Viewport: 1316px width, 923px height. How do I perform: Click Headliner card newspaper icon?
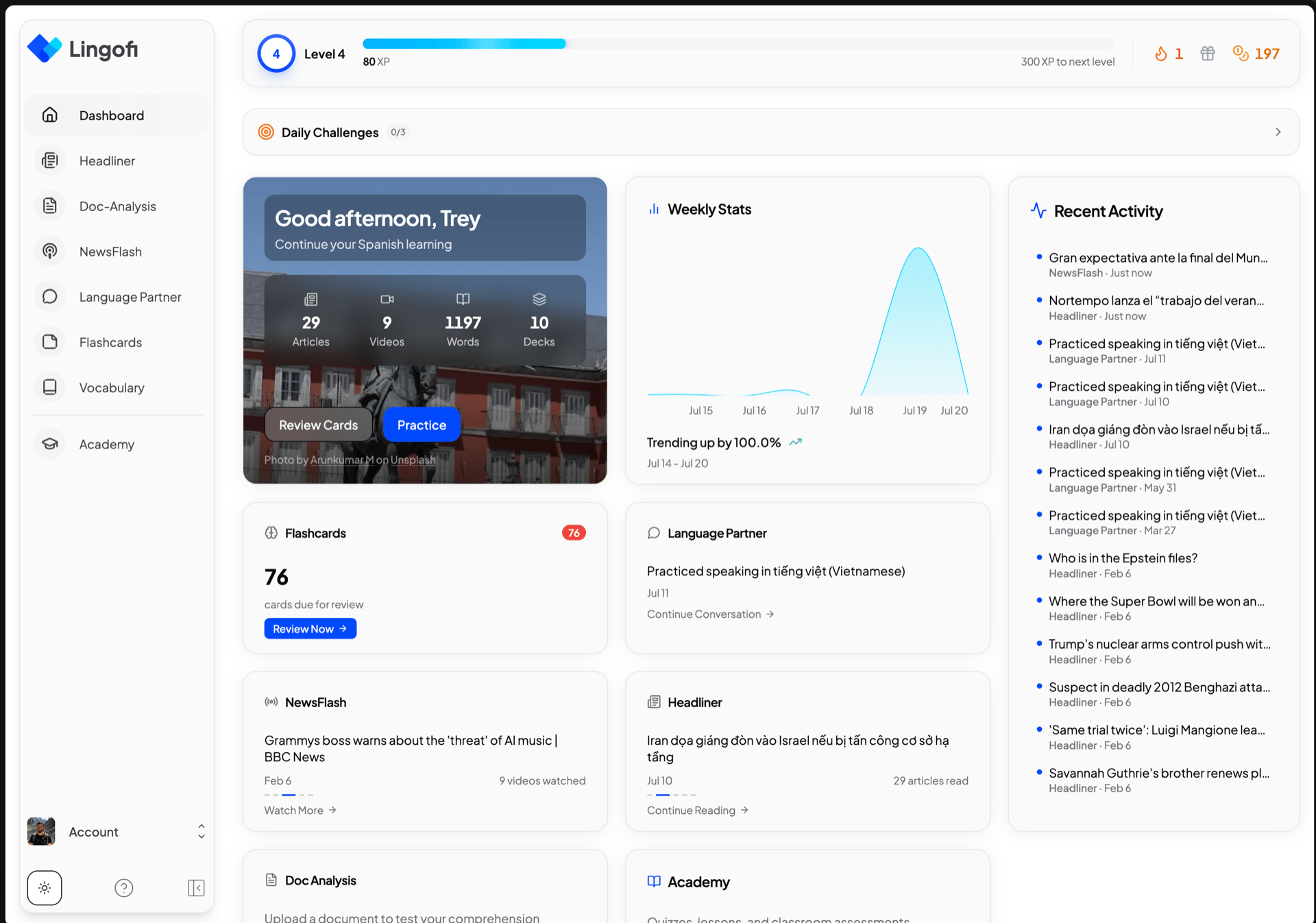point(654,702)
